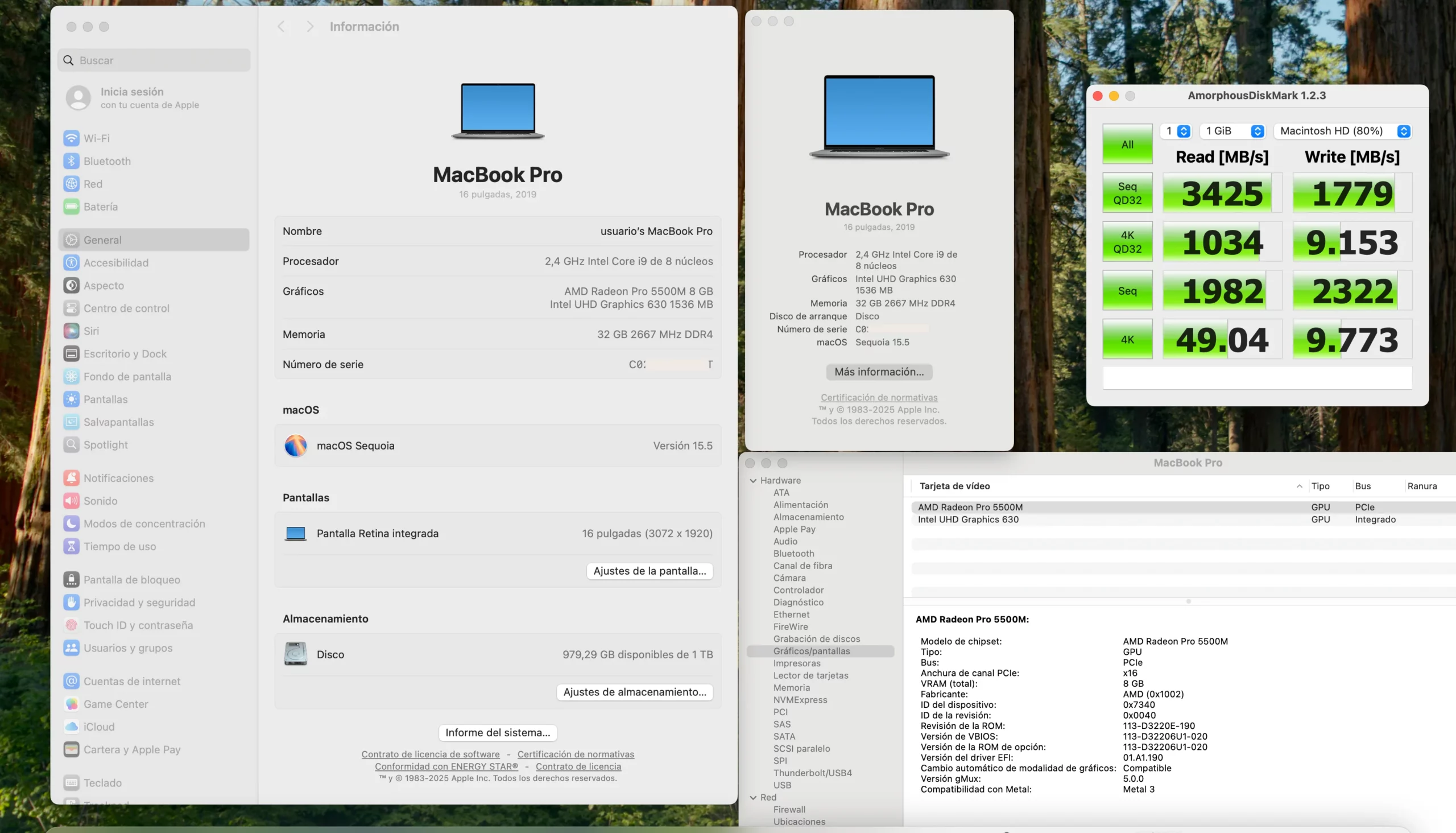Go back with the left chevron in Información
The height and width of the screenshot is (833, 1456).
click(281, 26)
